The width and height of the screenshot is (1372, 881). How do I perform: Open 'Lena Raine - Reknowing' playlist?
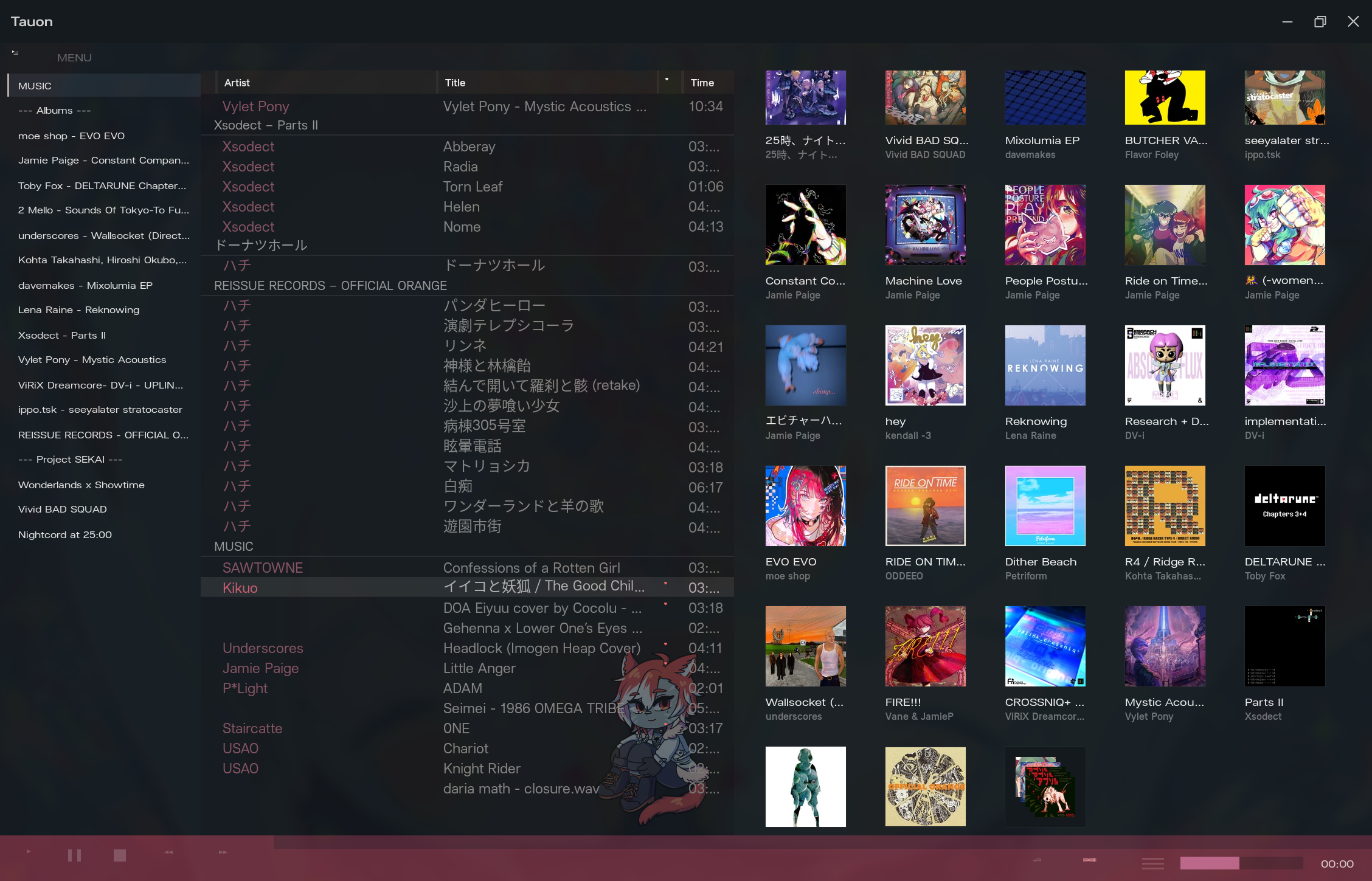pos(104,310)
